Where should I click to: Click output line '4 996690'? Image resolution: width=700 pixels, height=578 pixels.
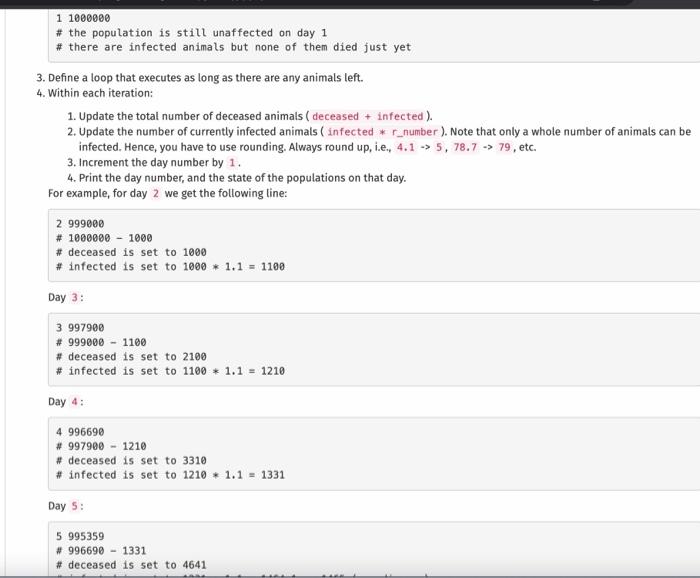[80, 432]
